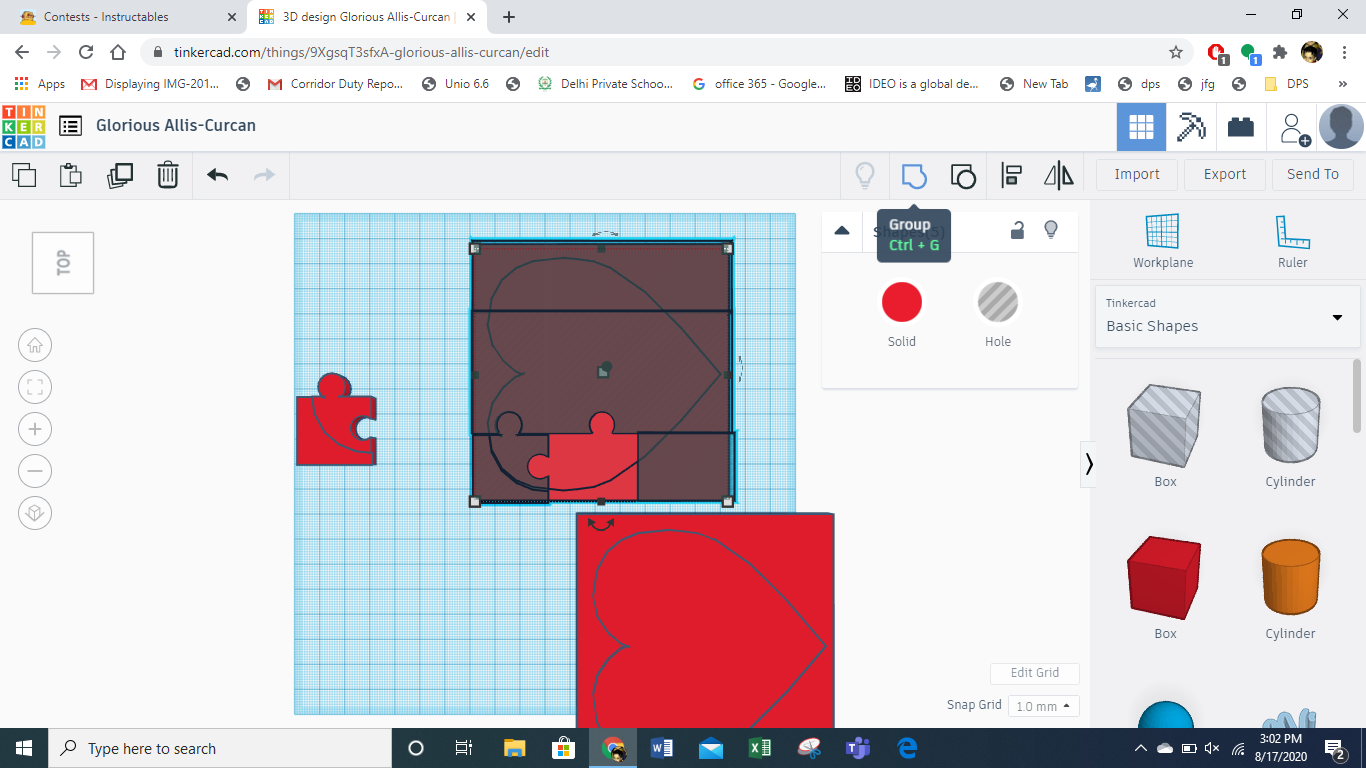
Task: Redo the undone action
Action: (x=264, y=175)
